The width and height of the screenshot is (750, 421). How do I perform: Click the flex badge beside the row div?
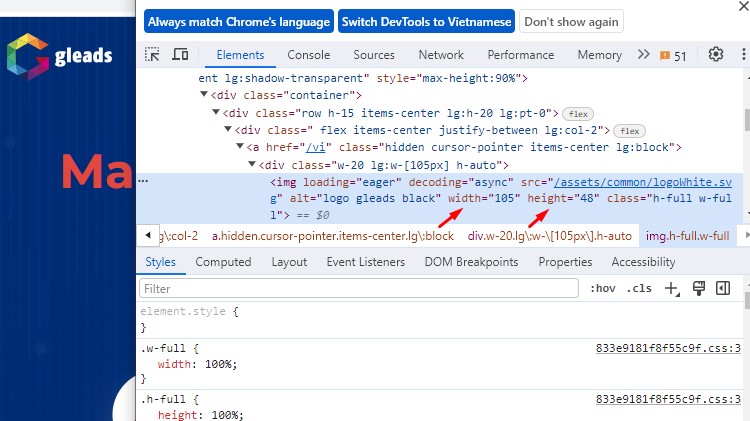click(x=578, y=112)
